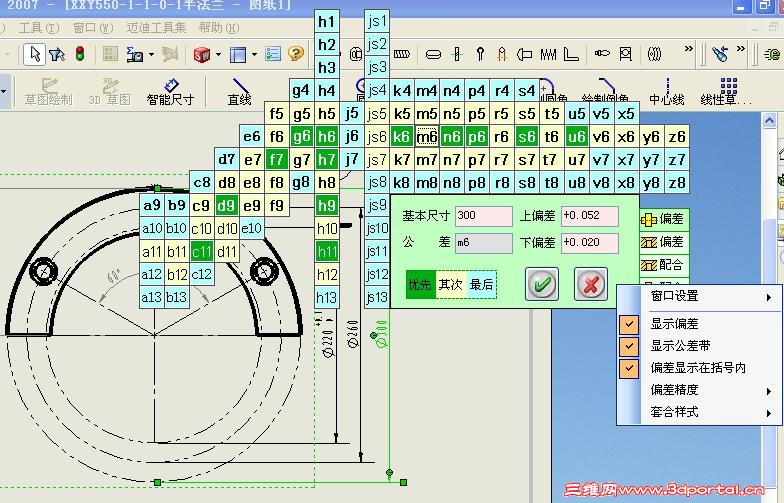Click the pin with green centerline icon
Viewport: 784px width, 503px height.
pos(456,54)
